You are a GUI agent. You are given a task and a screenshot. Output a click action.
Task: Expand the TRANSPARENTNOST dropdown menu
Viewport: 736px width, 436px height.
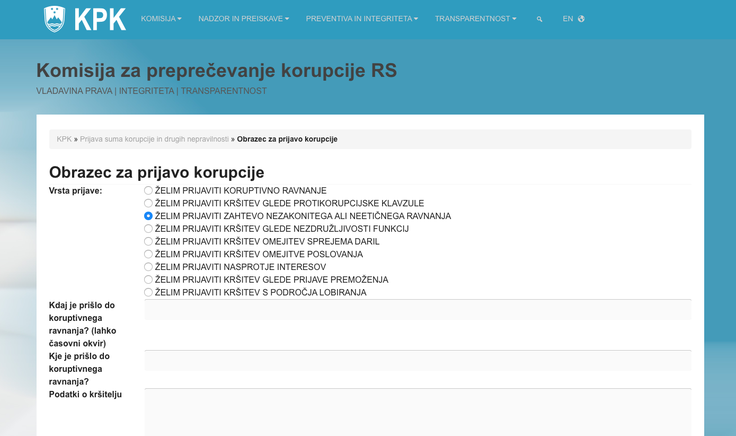point(475,19)
